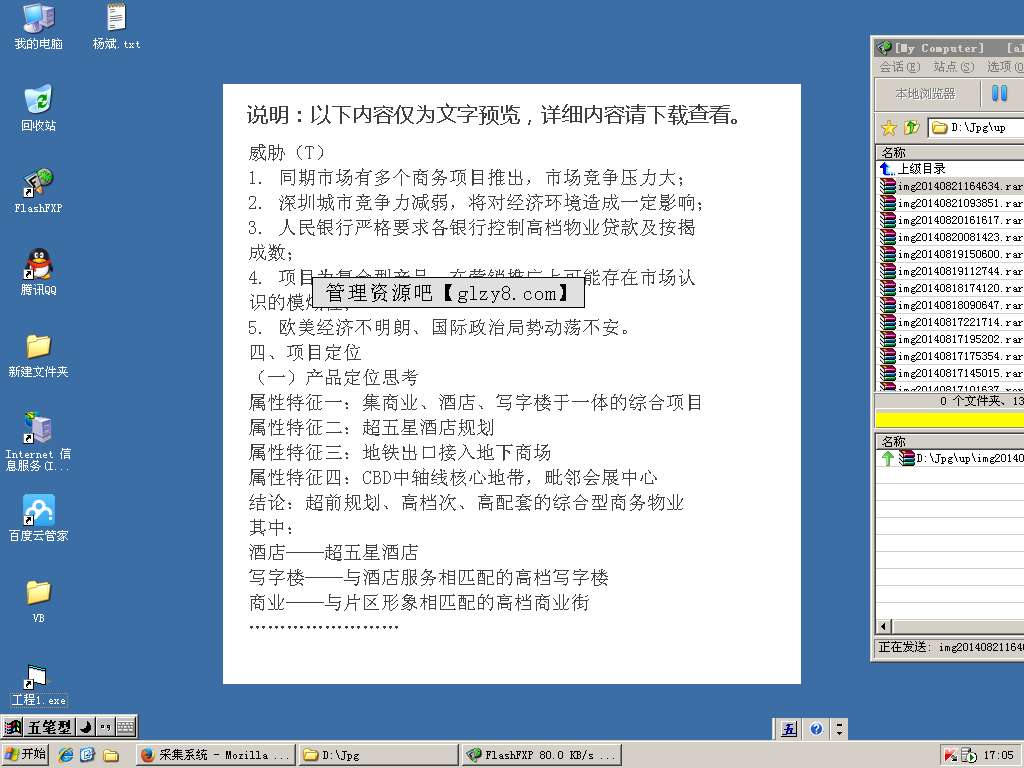Select the 回收站 recycle bin icon
The image size is (1024, 768).
coord(39,108)
